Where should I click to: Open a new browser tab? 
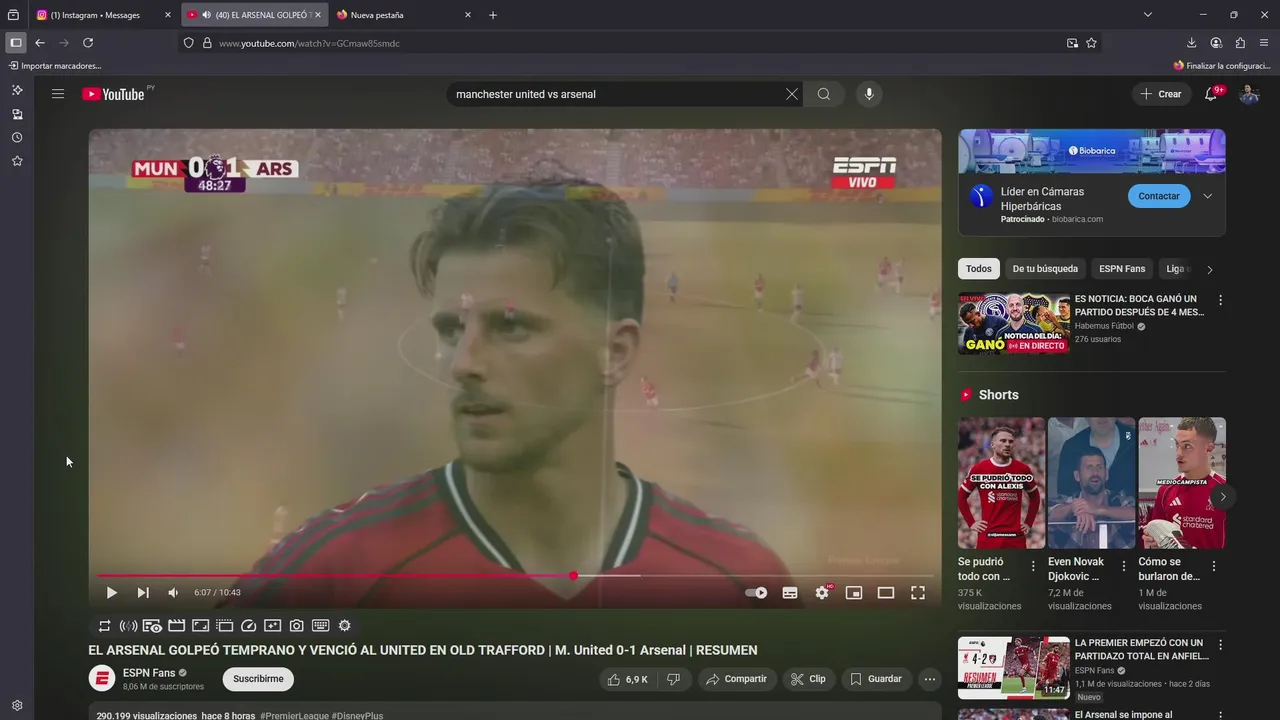493,15
